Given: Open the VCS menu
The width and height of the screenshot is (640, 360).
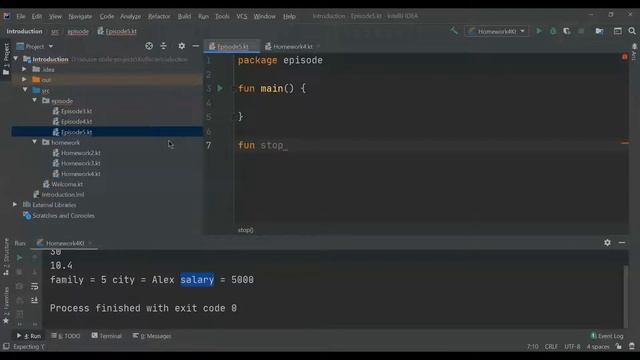Looking at the screenshot, I should (242, 16).
